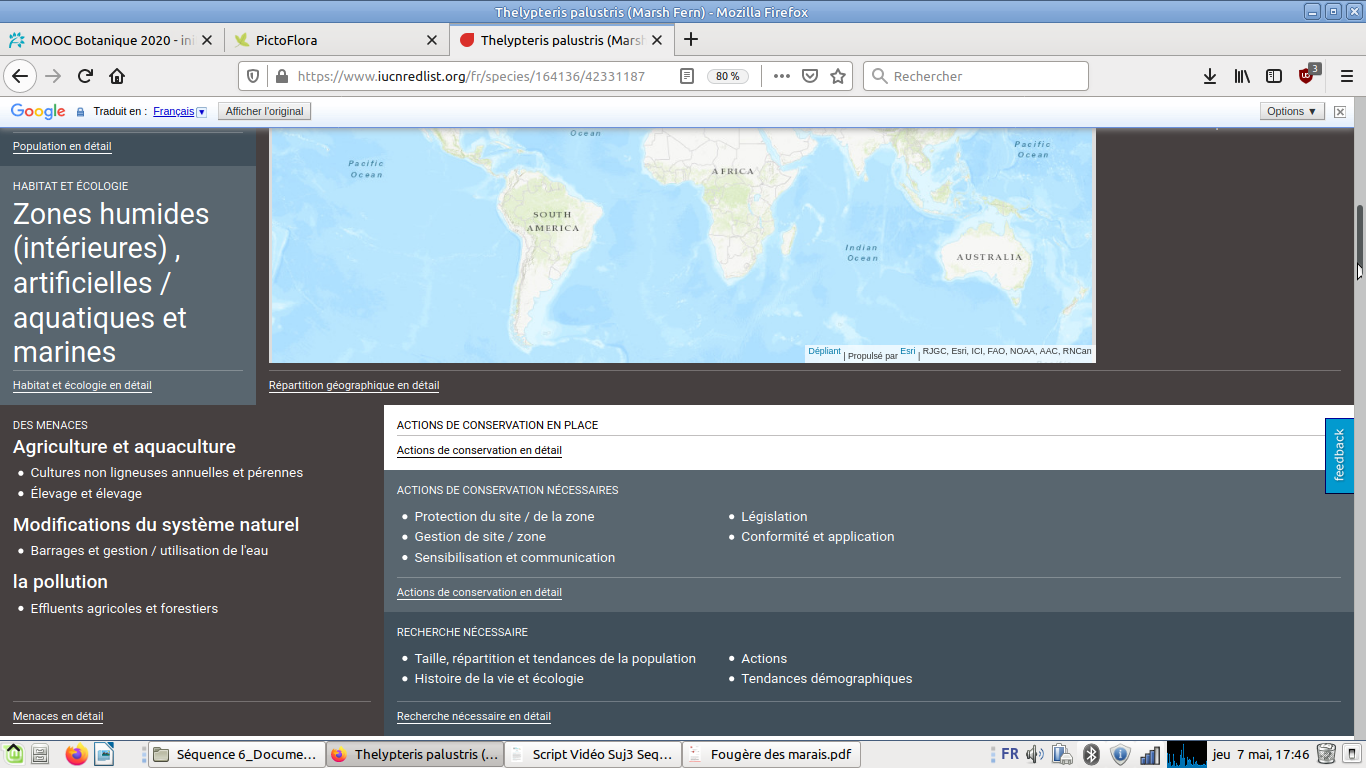This screenshot has width=1366, height=768.
Task: Open the Firefox hamburger menu
Action: click(x=1346, y=76)
